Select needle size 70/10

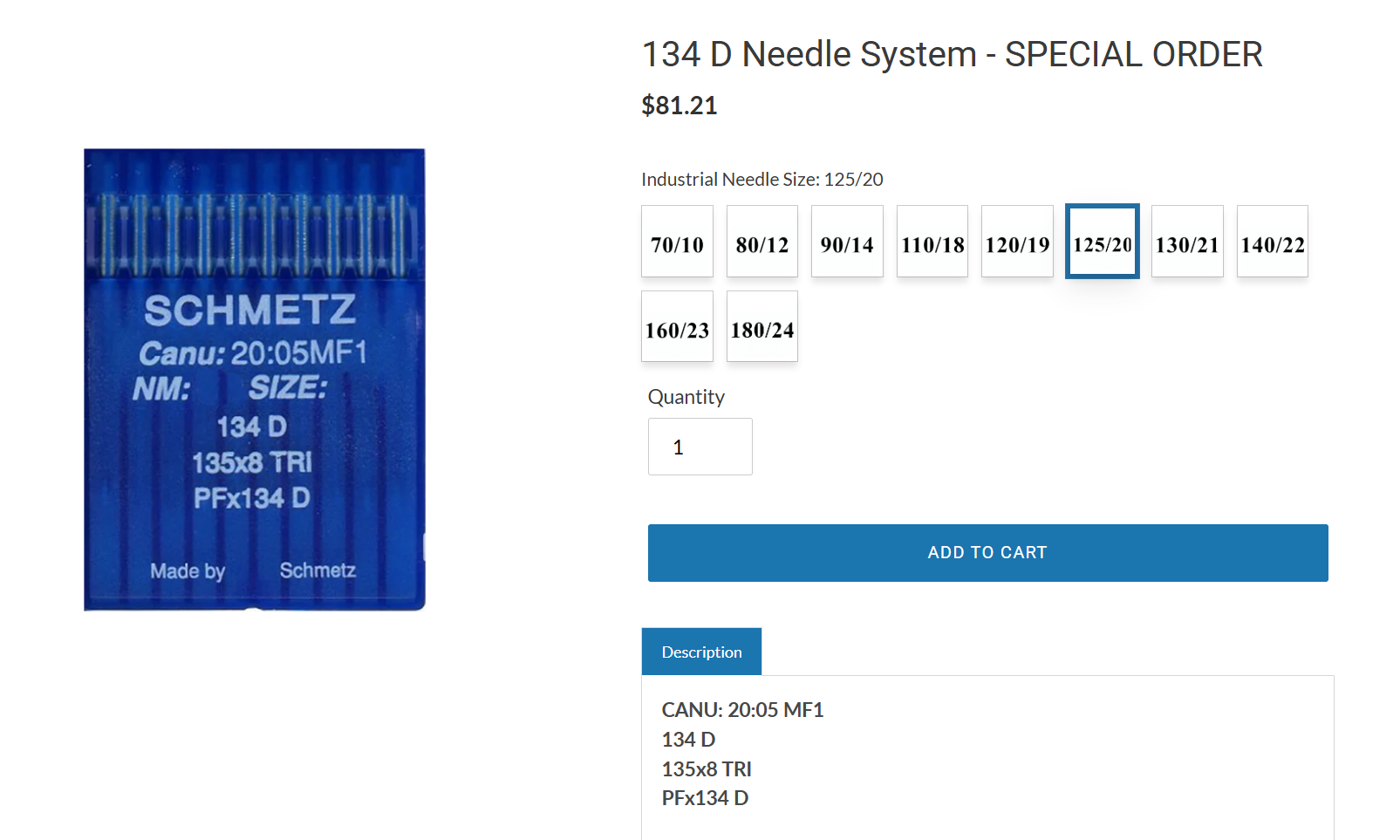[x=677, y=242]
